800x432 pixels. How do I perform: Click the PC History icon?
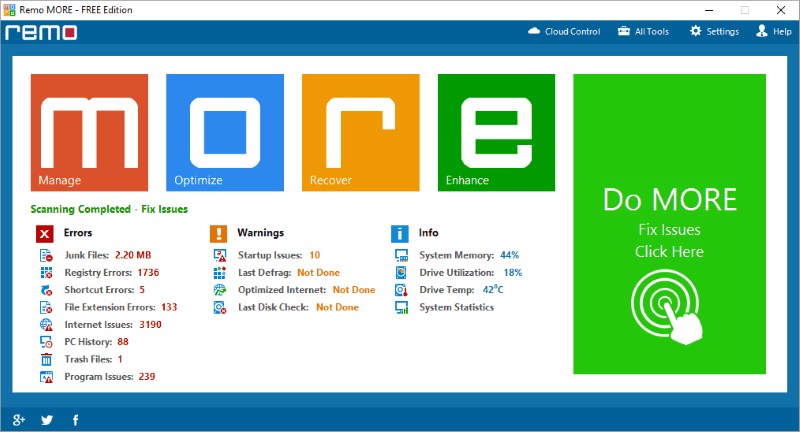coord(46,342)
